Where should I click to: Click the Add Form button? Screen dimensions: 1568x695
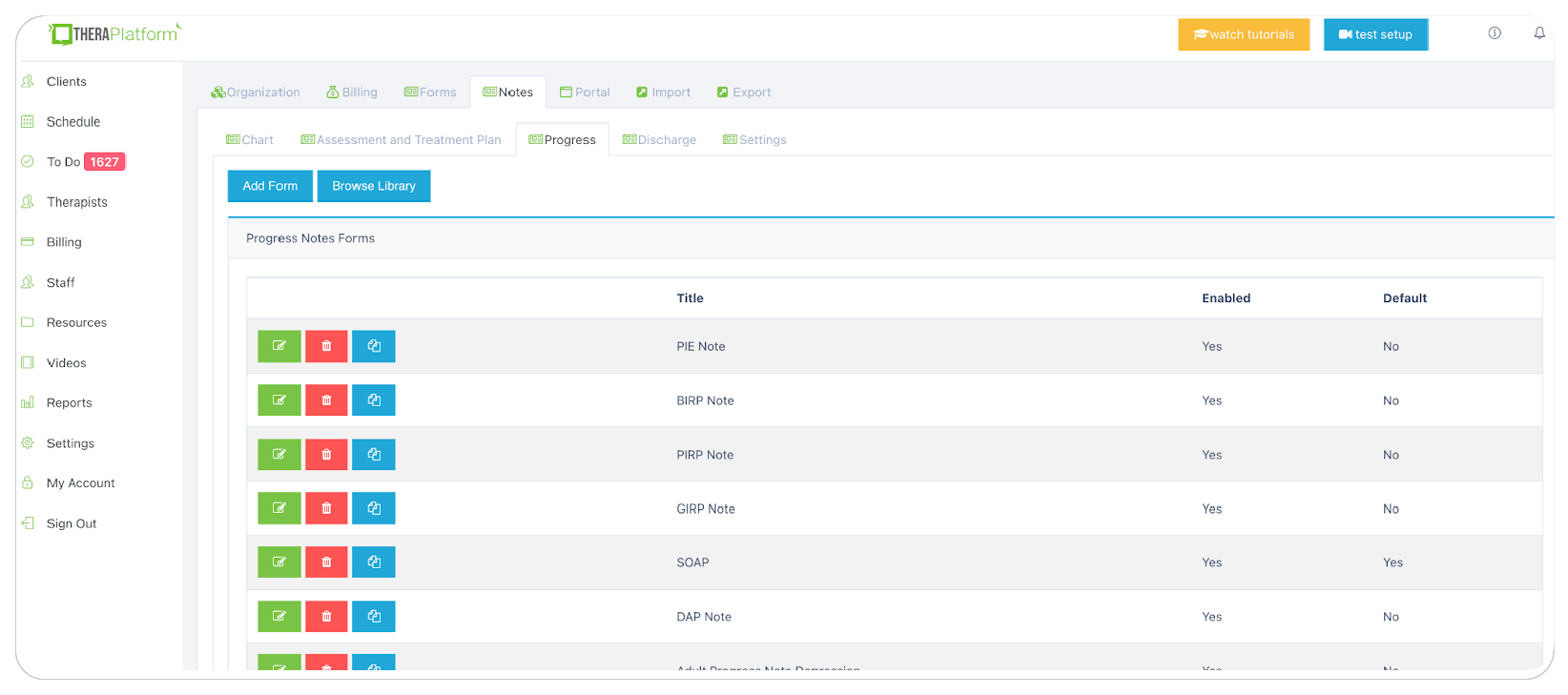pos(270,186)
